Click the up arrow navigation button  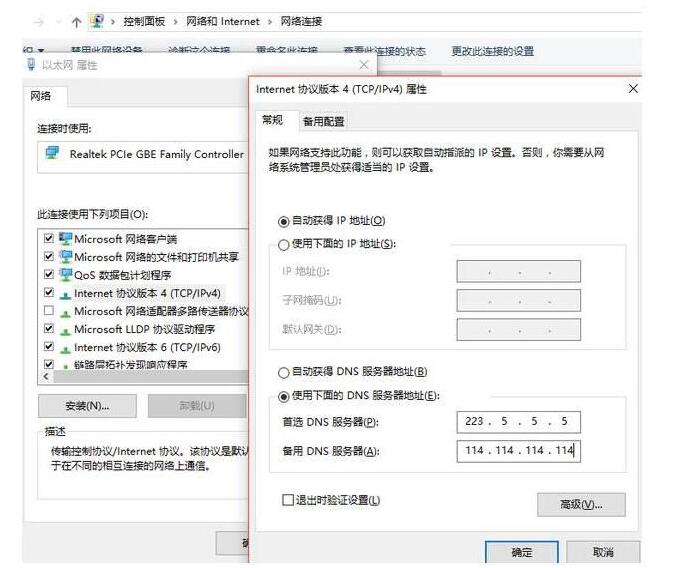[76, 21]
